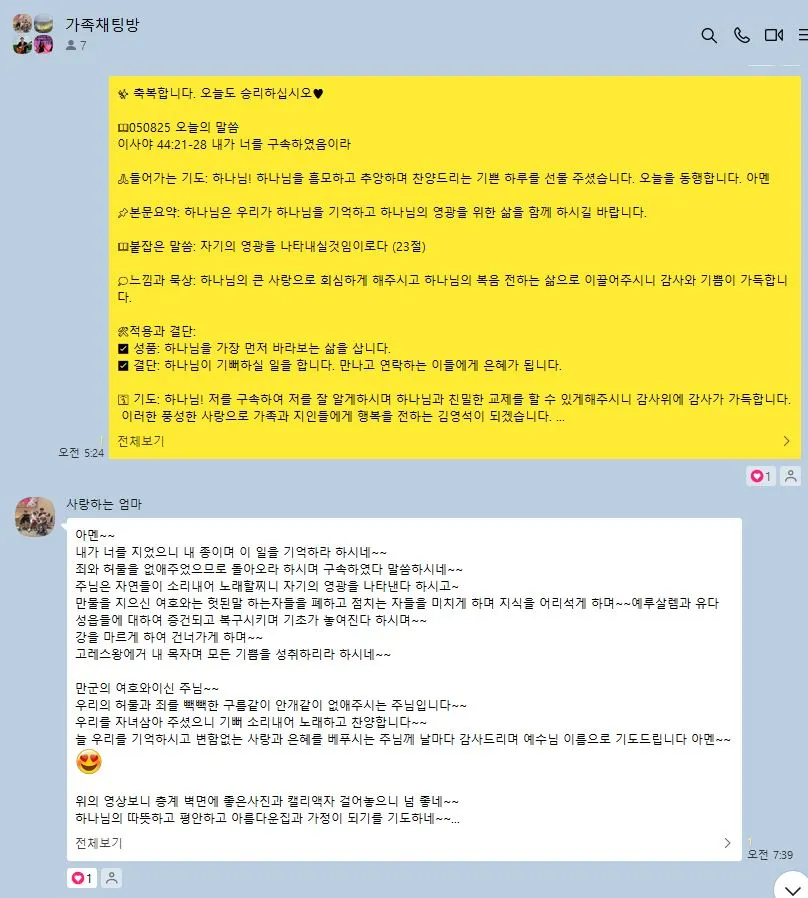Viewport: 808px width, 898px height.
Task: Click the person icon beside yellow message reaction
Action: 790,476
